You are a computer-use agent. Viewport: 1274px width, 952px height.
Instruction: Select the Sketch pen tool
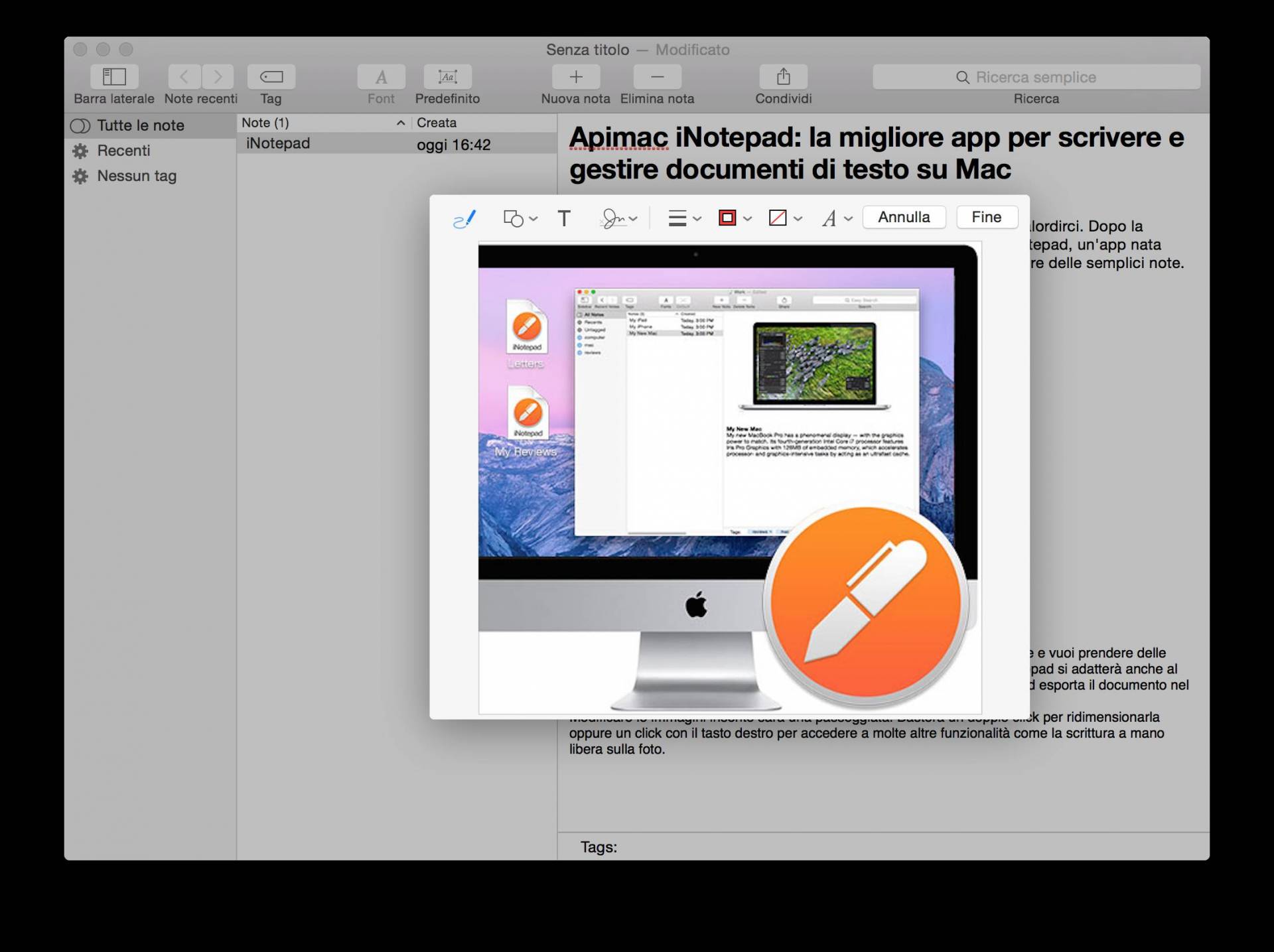[464, 218]
